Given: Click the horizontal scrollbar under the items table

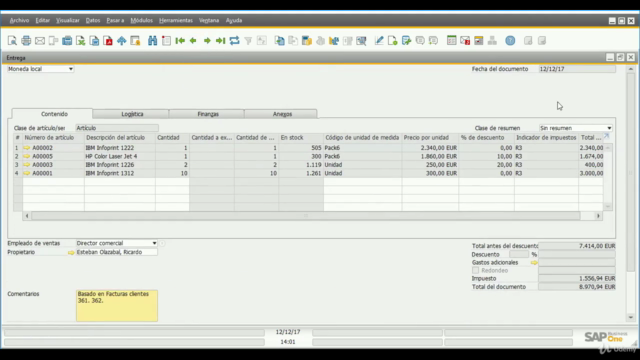Looking at the screenshot, I should pyautogui.click(x=306, y=216).
